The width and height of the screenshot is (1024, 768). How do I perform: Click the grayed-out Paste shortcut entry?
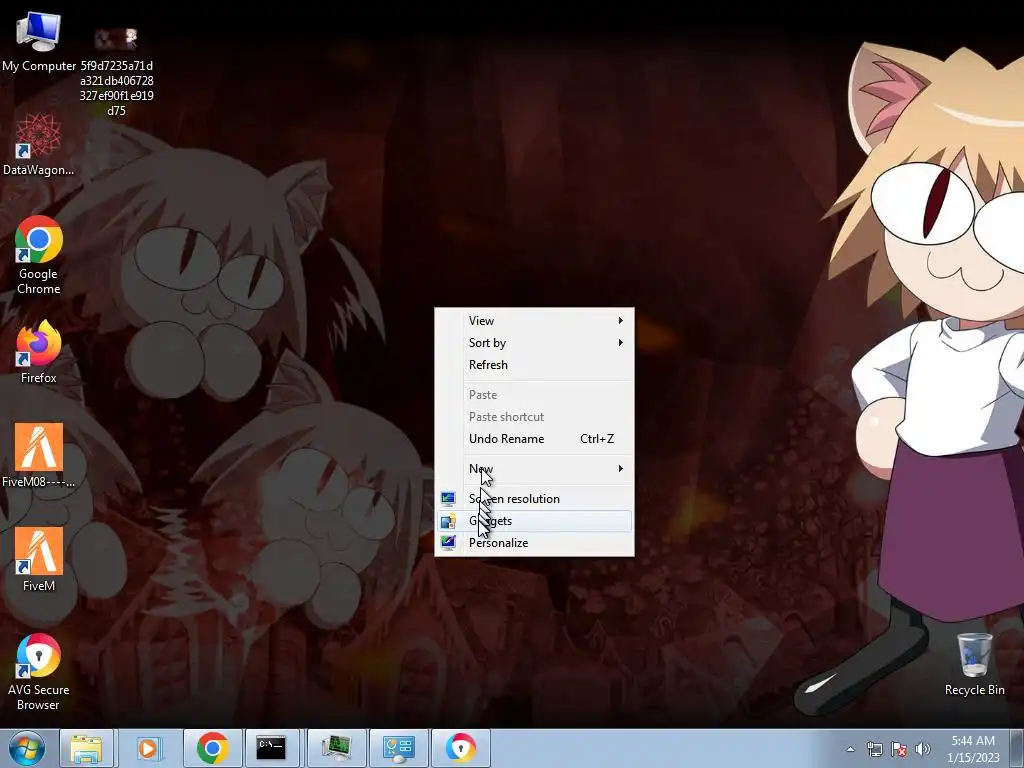534,417
